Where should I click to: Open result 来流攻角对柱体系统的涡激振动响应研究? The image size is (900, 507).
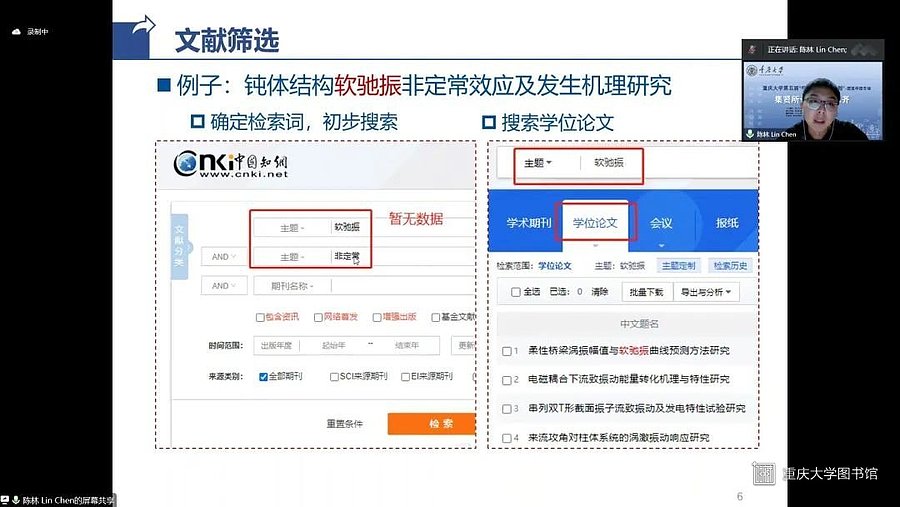(x=618, y=438)
